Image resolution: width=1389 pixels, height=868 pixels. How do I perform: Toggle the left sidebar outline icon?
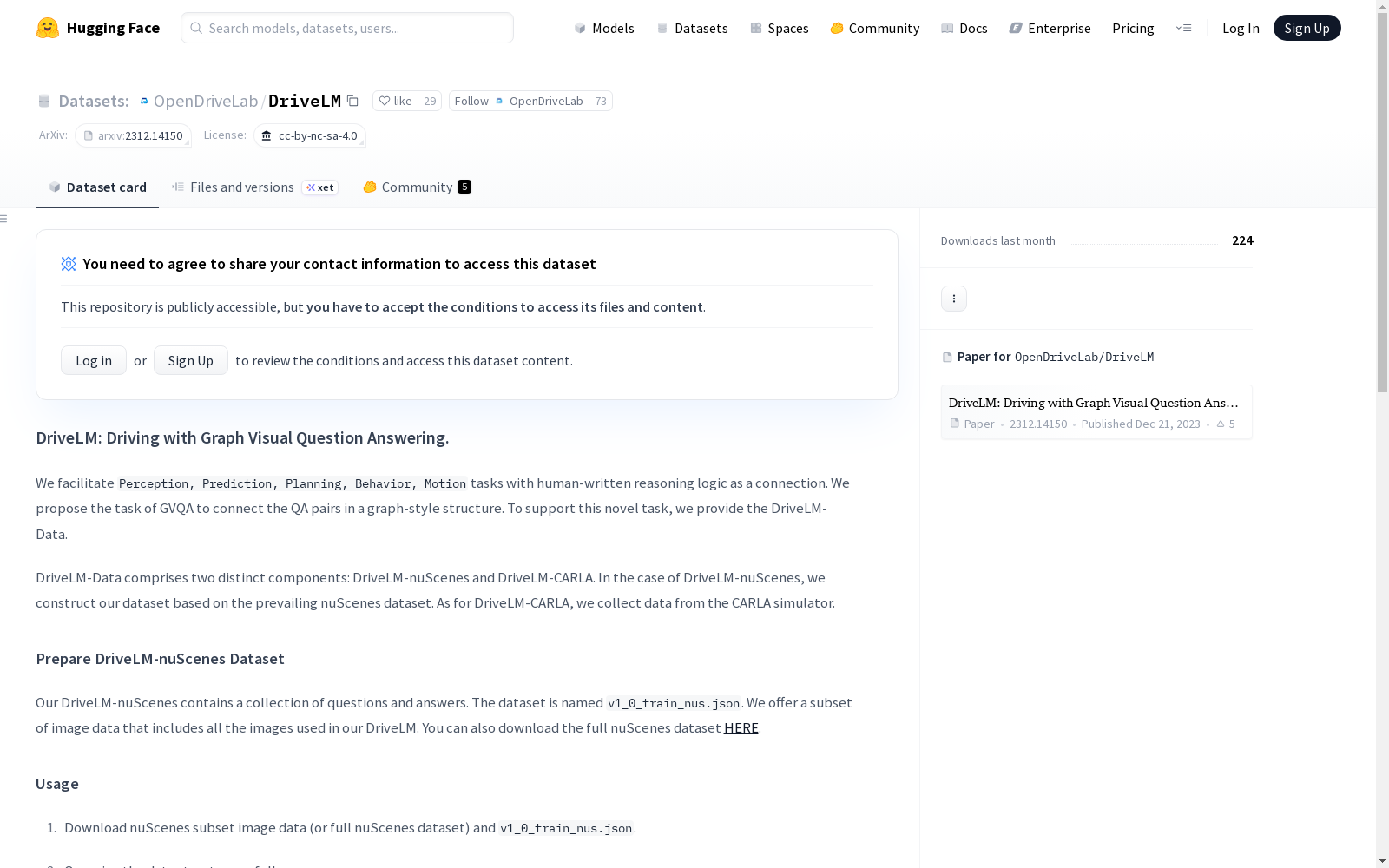(x=4, y=219)
